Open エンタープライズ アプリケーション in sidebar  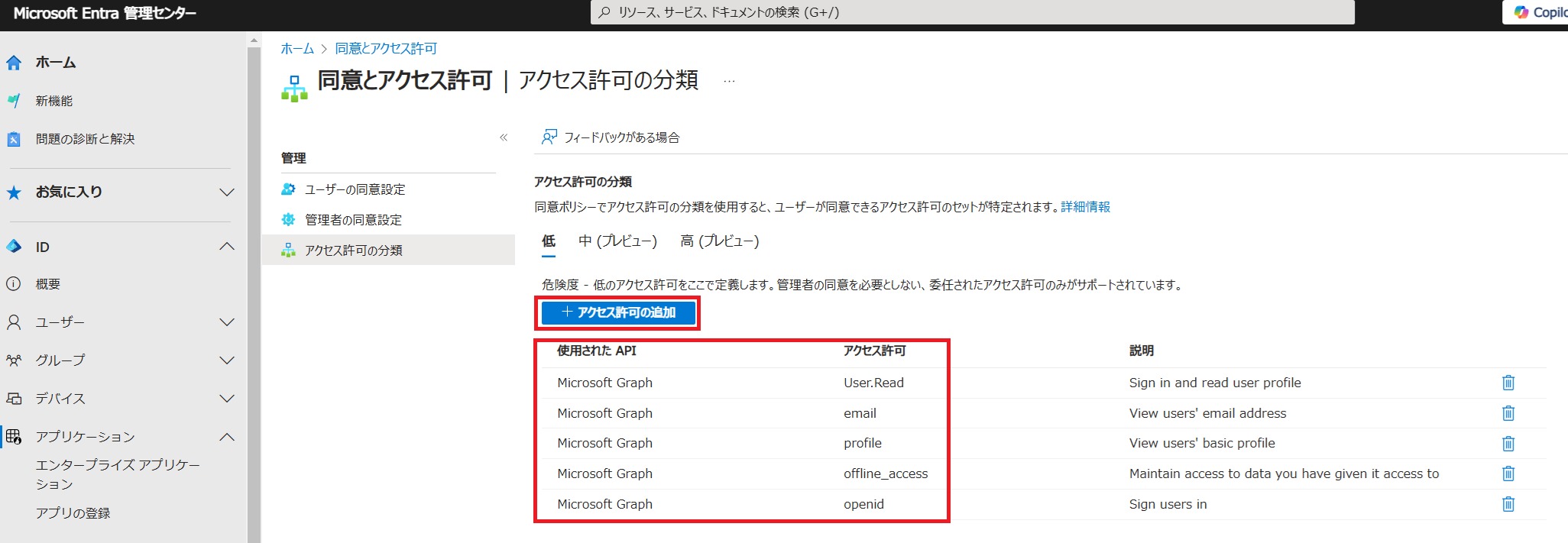(x=118, y=474)
